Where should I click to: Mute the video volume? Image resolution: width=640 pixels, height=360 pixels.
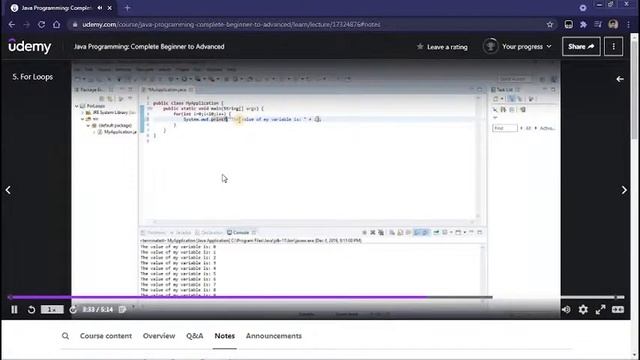click(x=566, y=310)
